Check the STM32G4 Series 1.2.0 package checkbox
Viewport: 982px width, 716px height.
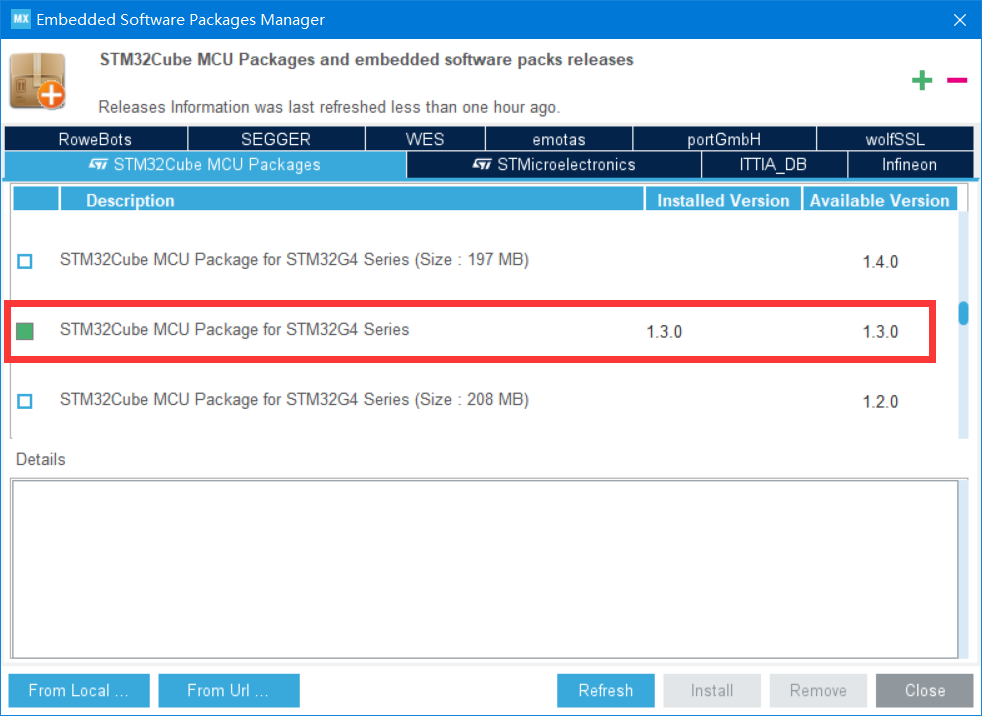click(x=25, y=401)
